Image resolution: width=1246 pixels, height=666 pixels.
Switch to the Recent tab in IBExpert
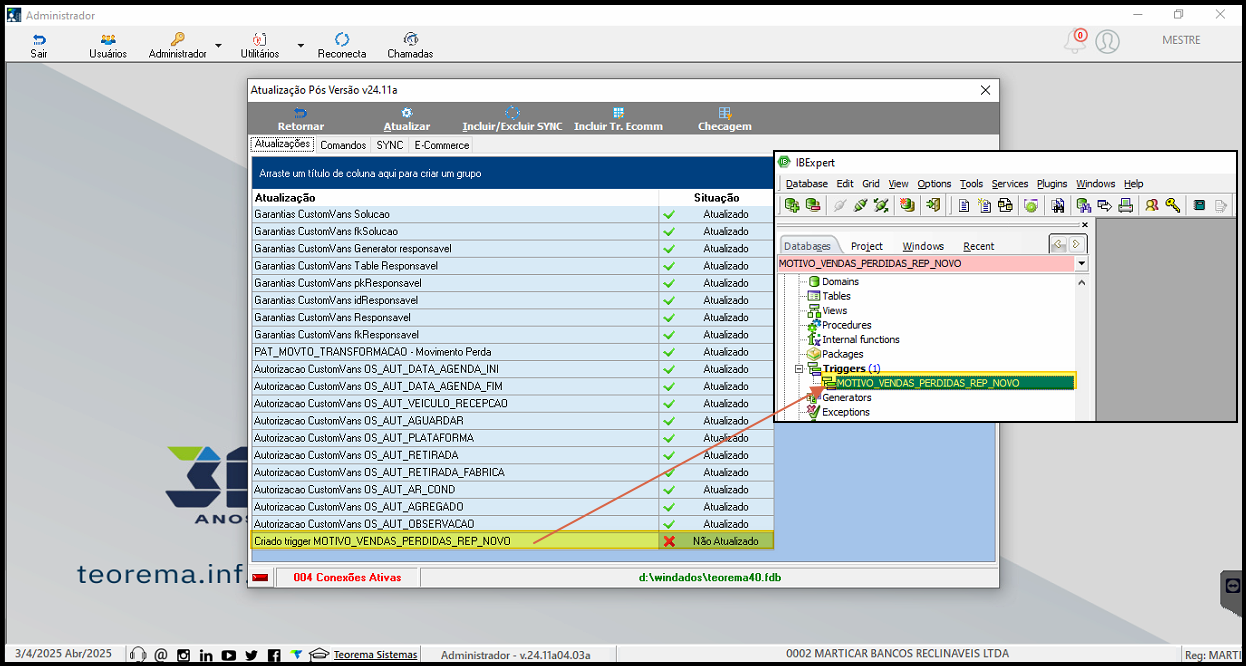[x=978, y=246]
